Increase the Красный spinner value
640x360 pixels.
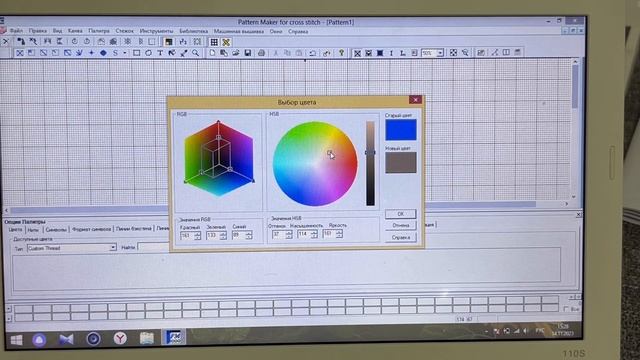point(198,233)
